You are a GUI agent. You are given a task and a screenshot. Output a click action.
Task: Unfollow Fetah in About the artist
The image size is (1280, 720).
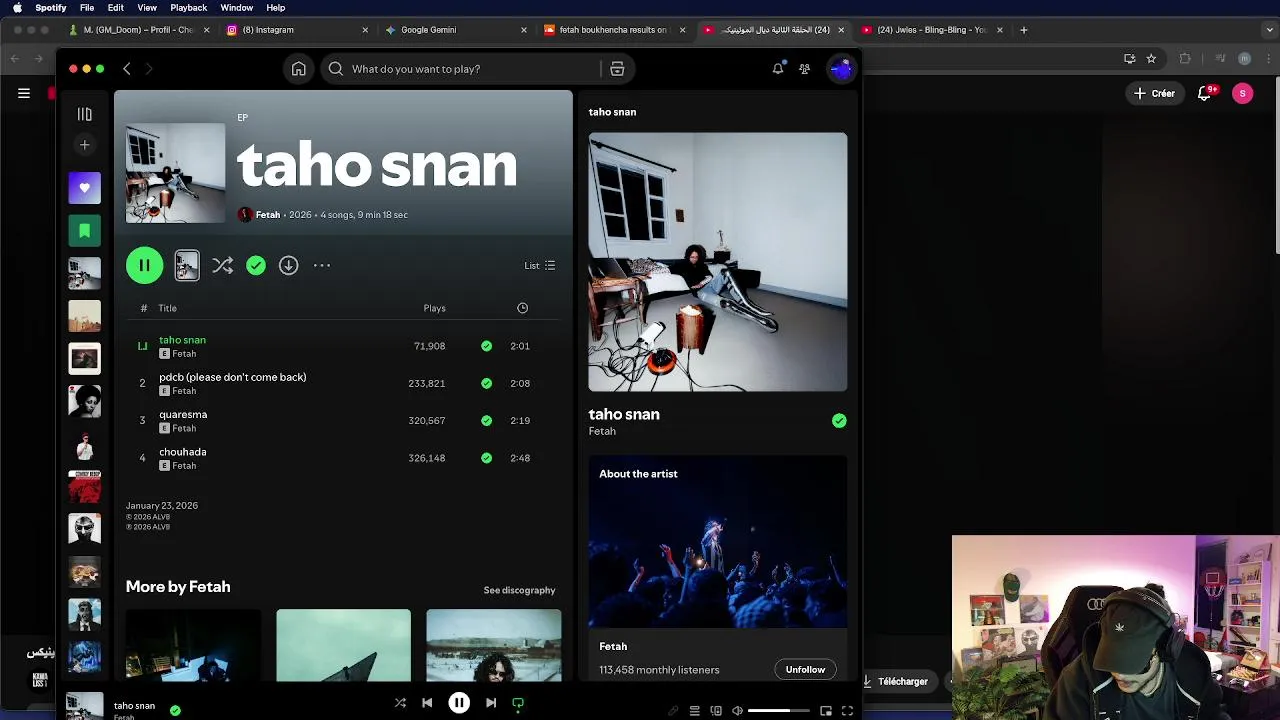click(x=805, y=670)
